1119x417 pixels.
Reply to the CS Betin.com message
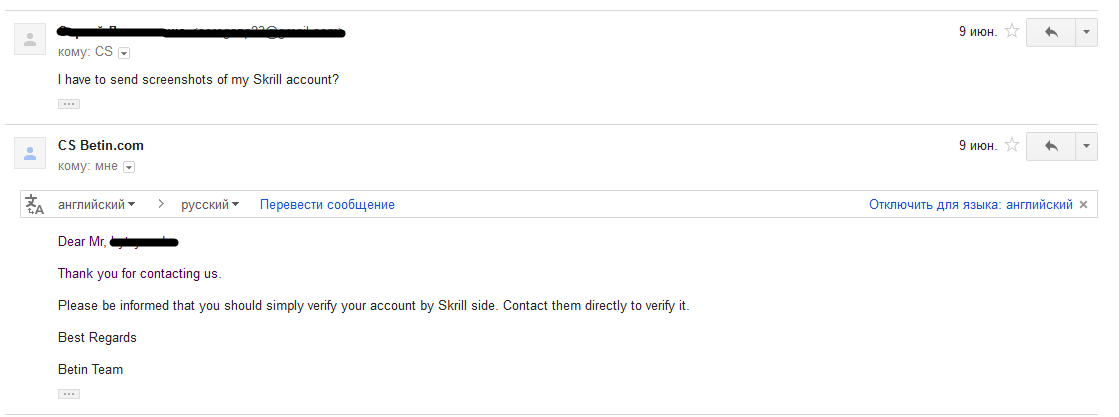click(1050, 146)
